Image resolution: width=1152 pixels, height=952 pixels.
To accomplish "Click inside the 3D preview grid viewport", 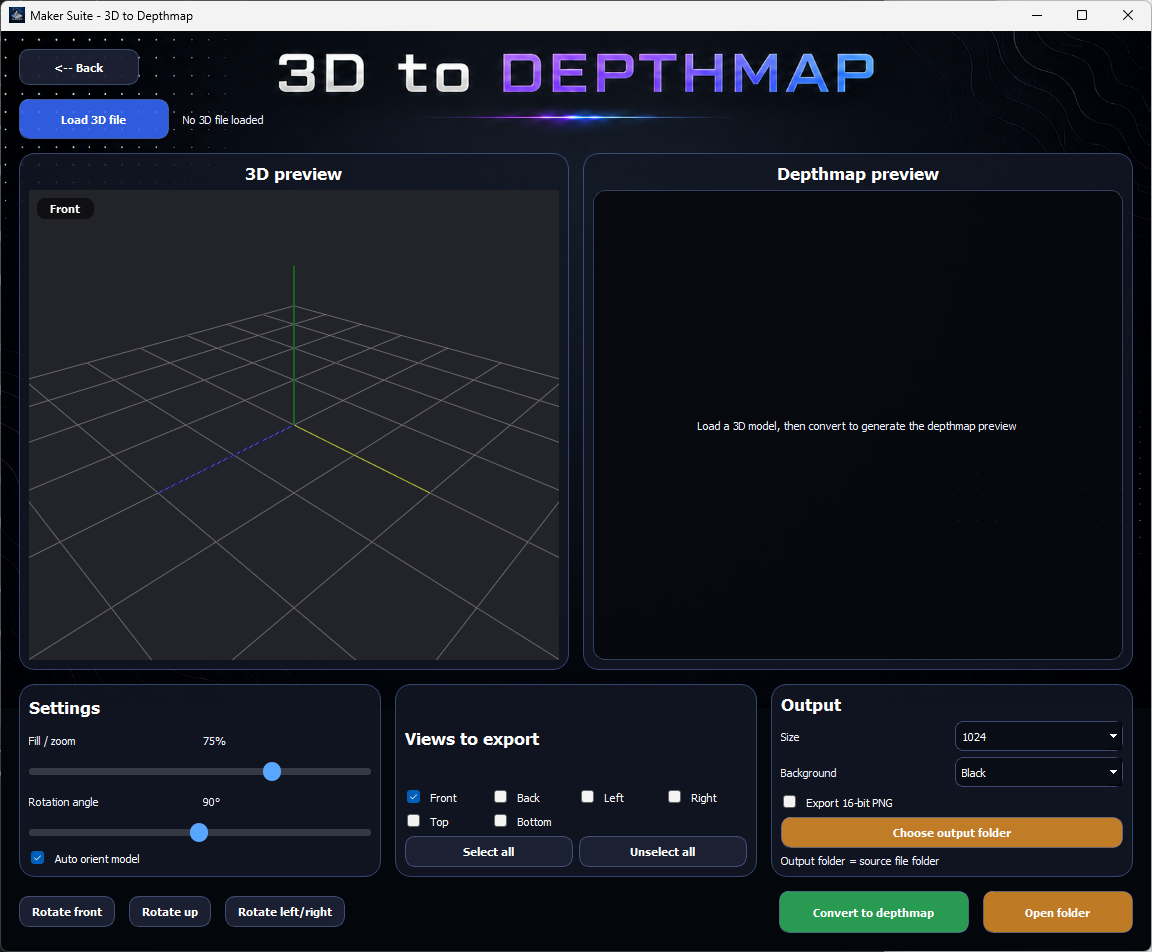I will (294, 425).
